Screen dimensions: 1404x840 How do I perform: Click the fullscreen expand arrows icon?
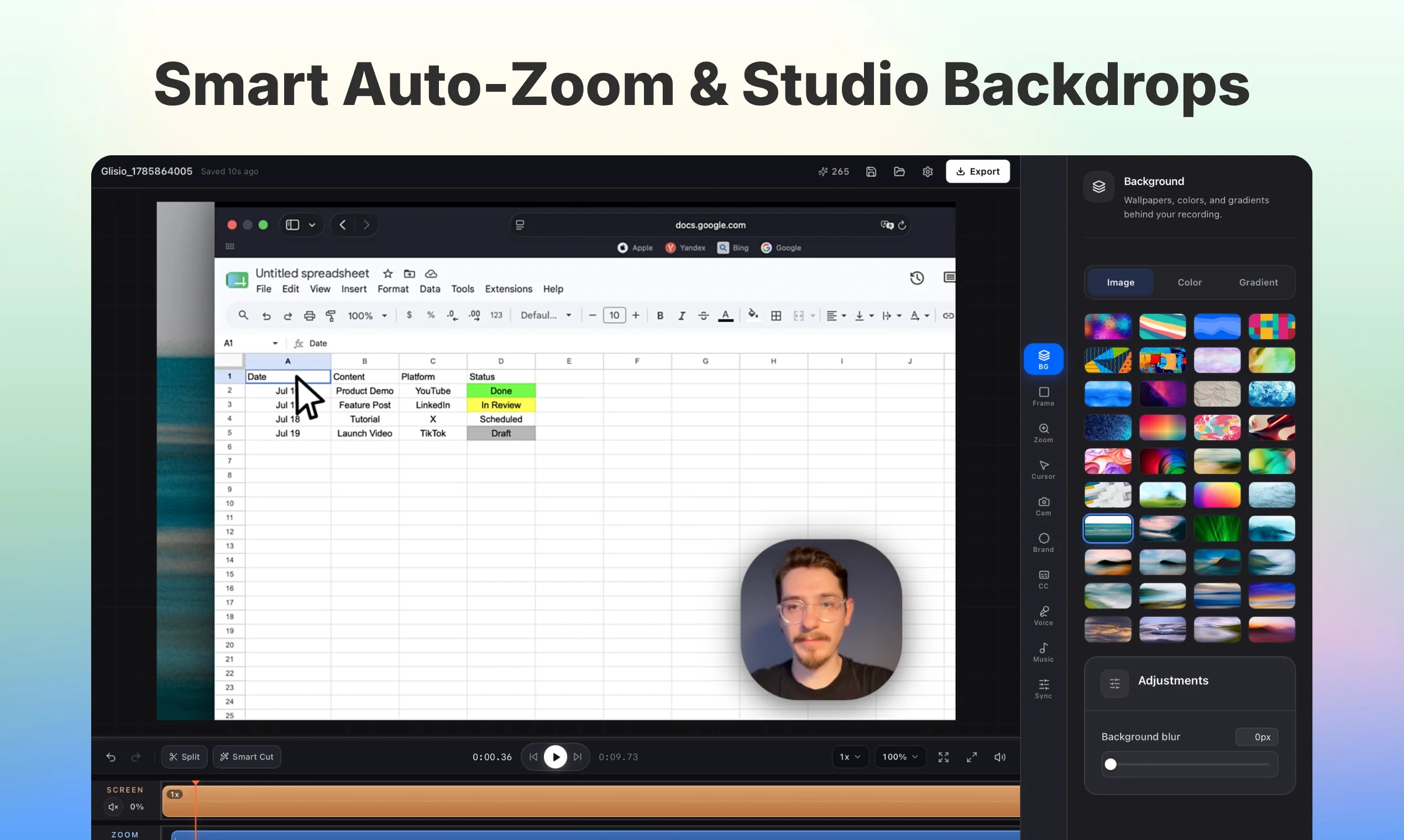pos(972,757)
